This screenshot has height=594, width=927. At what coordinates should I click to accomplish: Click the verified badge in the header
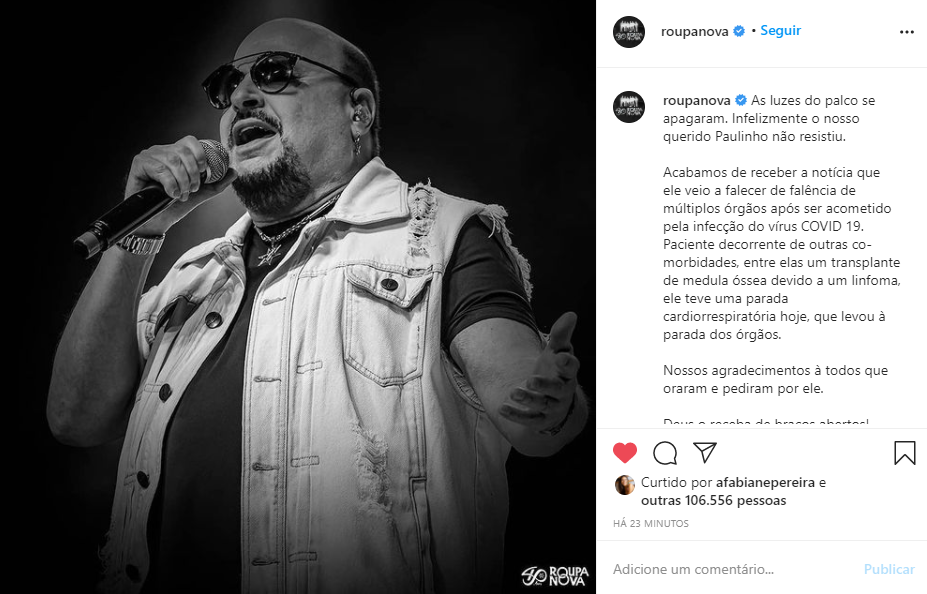[739, 31]
